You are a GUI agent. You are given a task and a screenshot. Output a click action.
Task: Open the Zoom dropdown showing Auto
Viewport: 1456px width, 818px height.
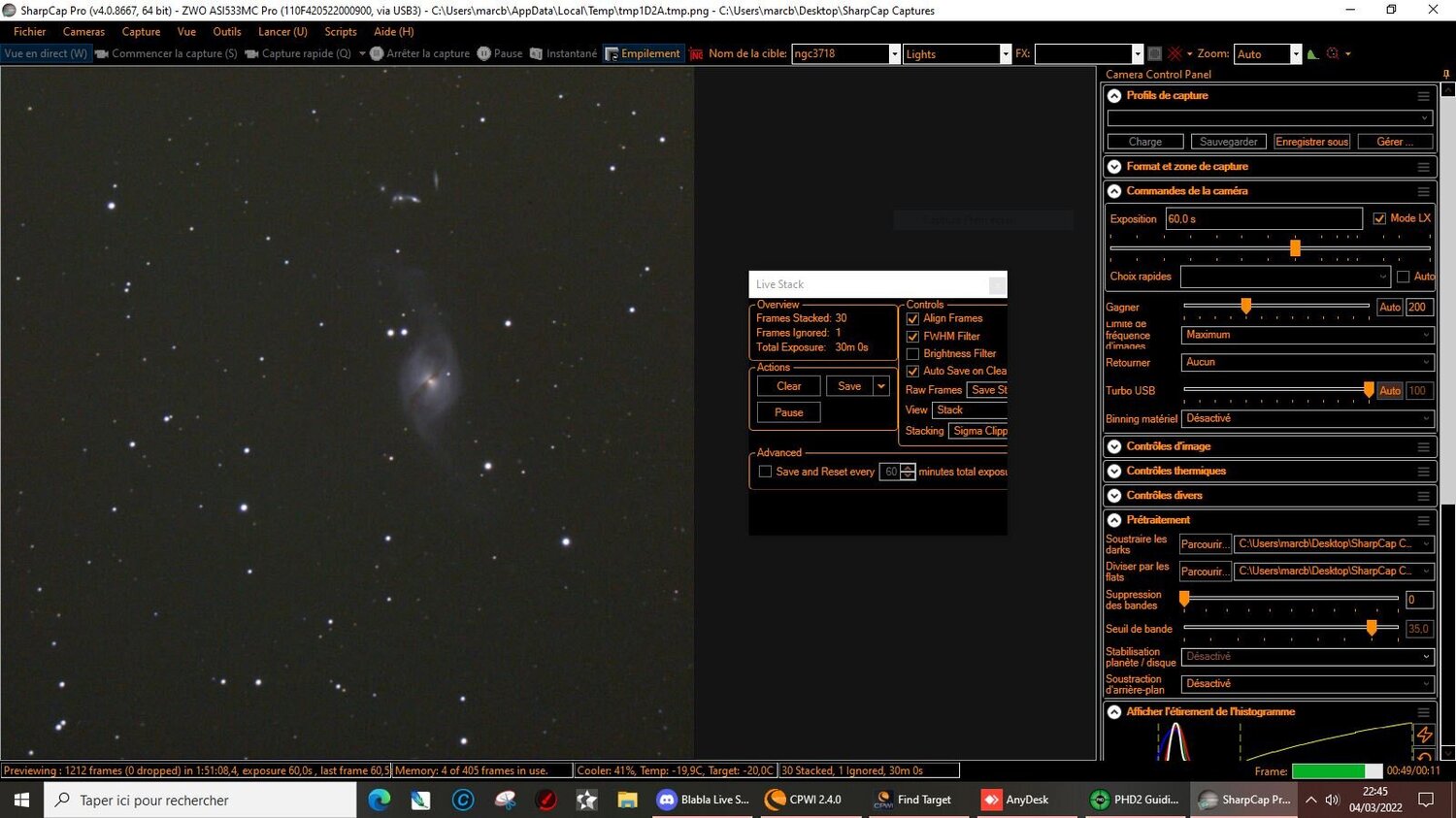pos(1296,53)
